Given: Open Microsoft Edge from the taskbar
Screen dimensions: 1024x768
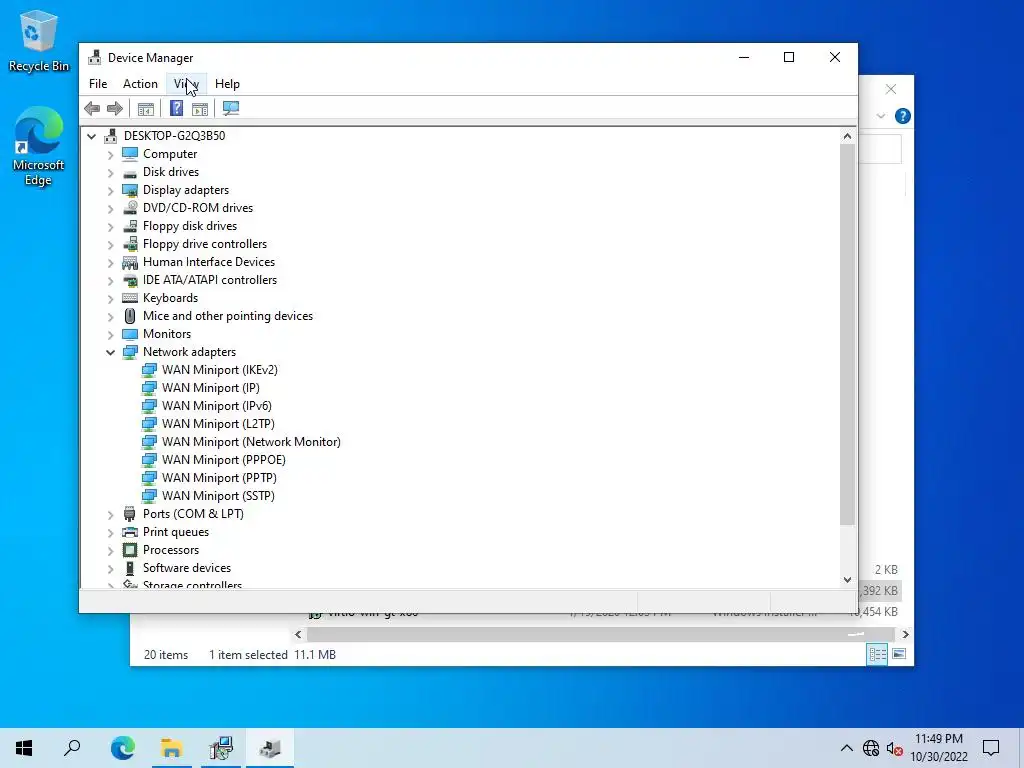Looking at the screenshot, I should click(123, 748).
